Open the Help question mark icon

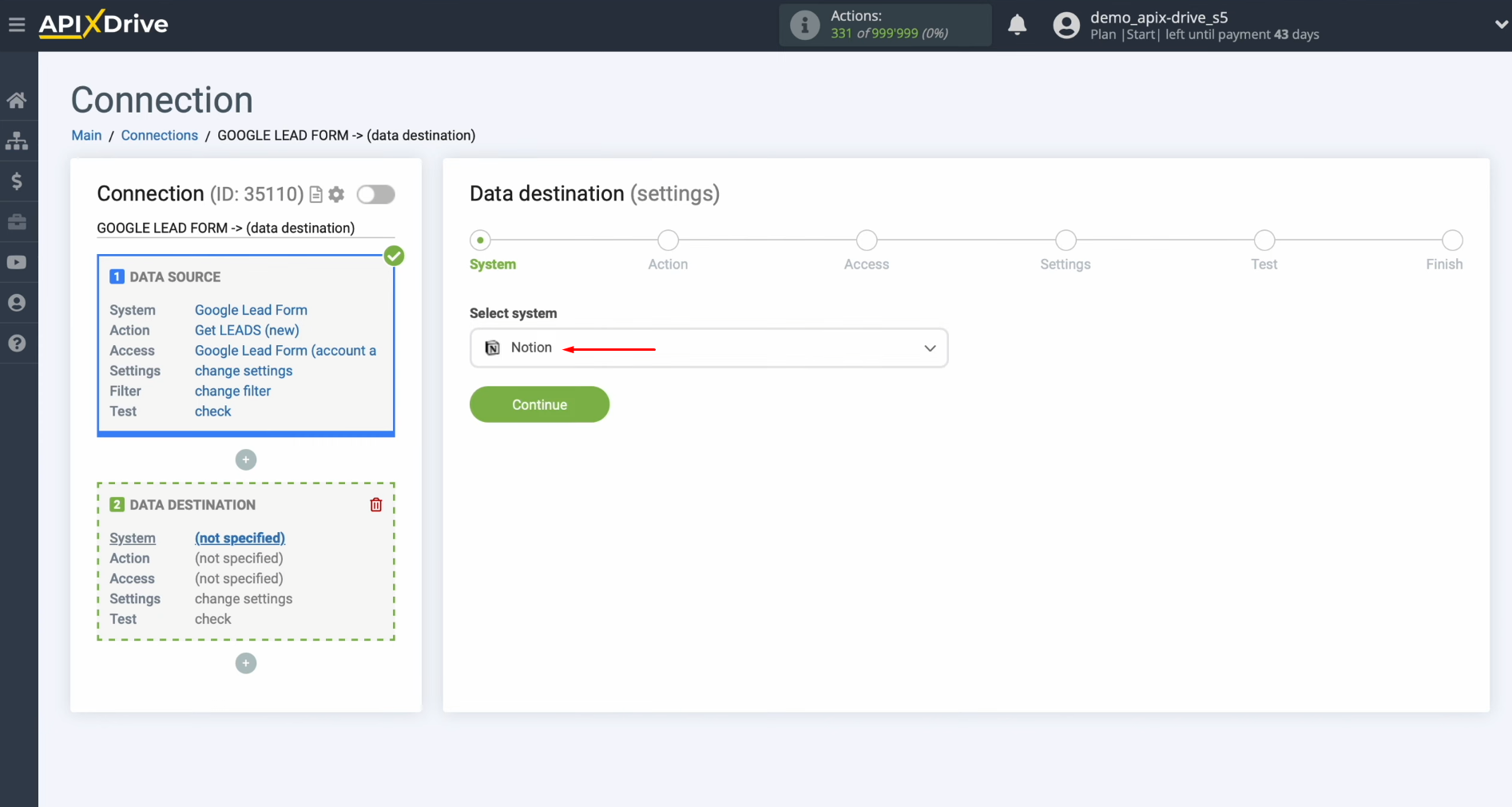(x=18, y=343)
